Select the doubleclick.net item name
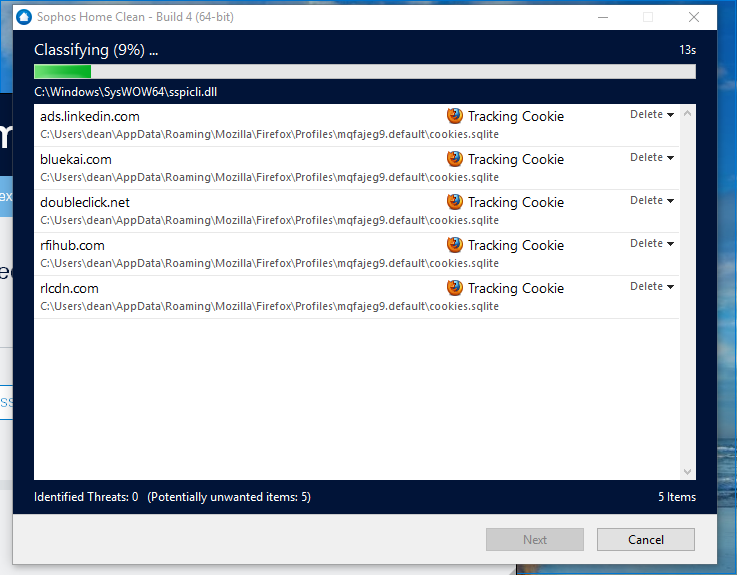 (85, 202)
